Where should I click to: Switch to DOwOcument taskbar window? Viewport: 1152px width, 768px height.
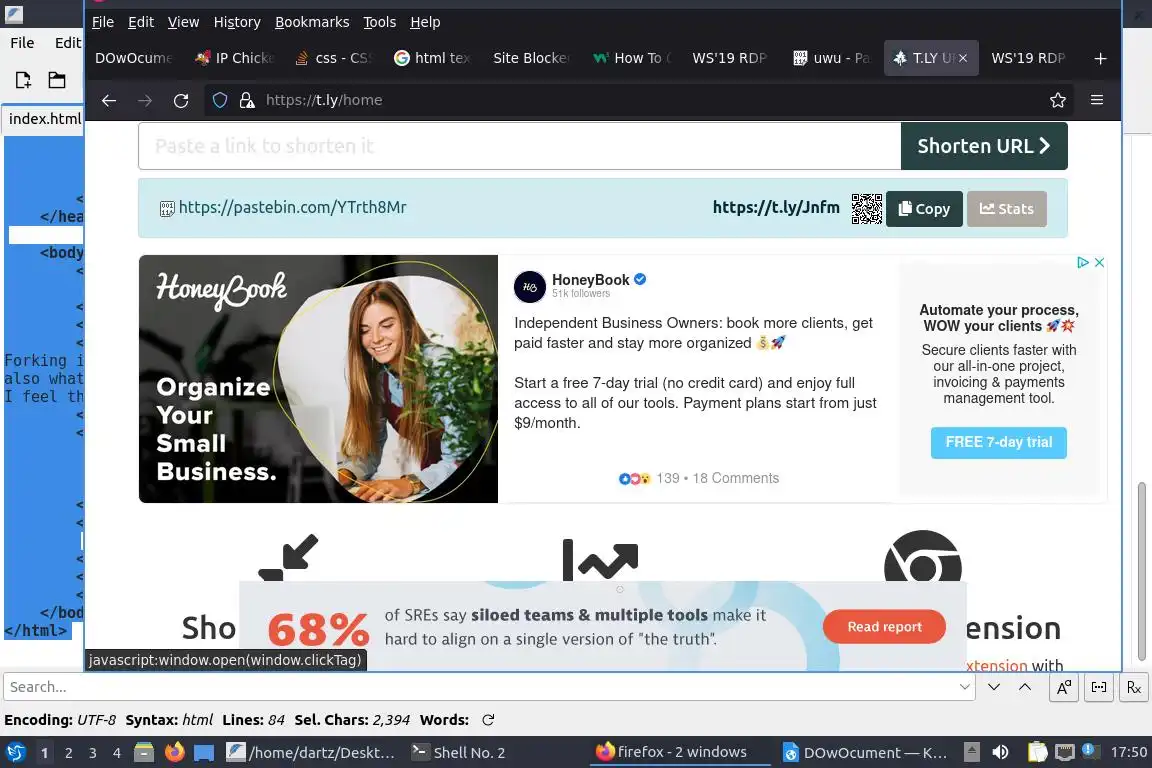click(865, 753)
